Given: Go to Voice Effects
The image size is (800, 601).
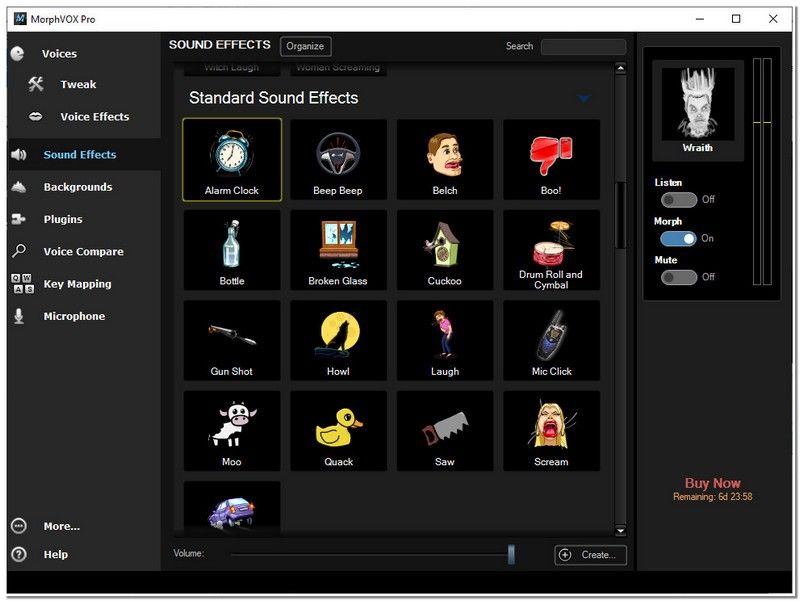Looking at the screenshot, I should point(94,116).
